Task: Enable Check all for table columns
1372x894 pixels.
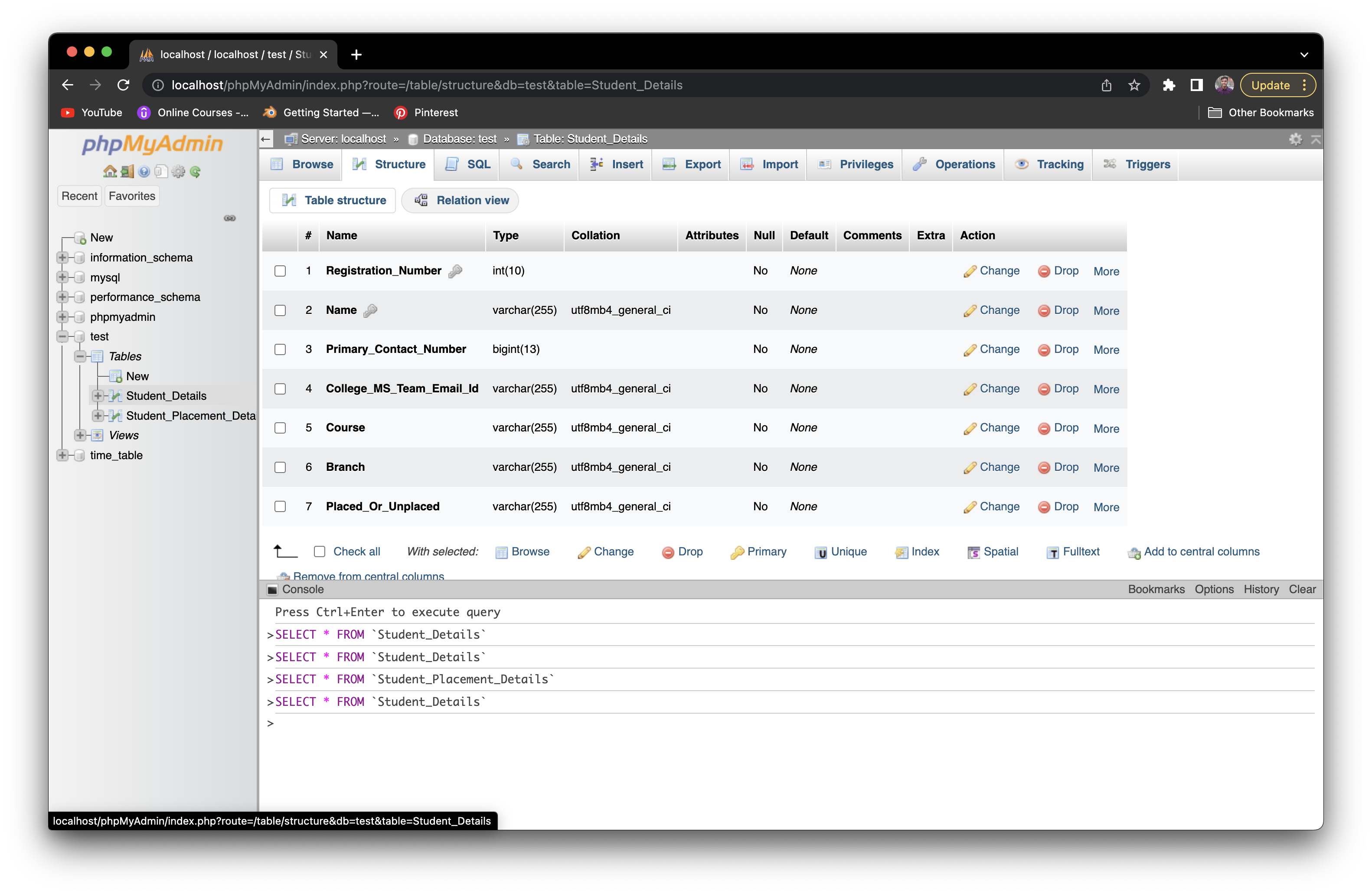Action: coord(319,551)
